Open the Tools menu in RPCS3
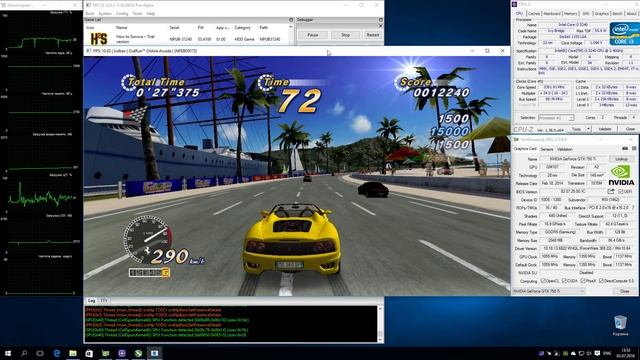The height and width of the screenshot is (360, 640). pyautogui.click(x=137, y=13)
